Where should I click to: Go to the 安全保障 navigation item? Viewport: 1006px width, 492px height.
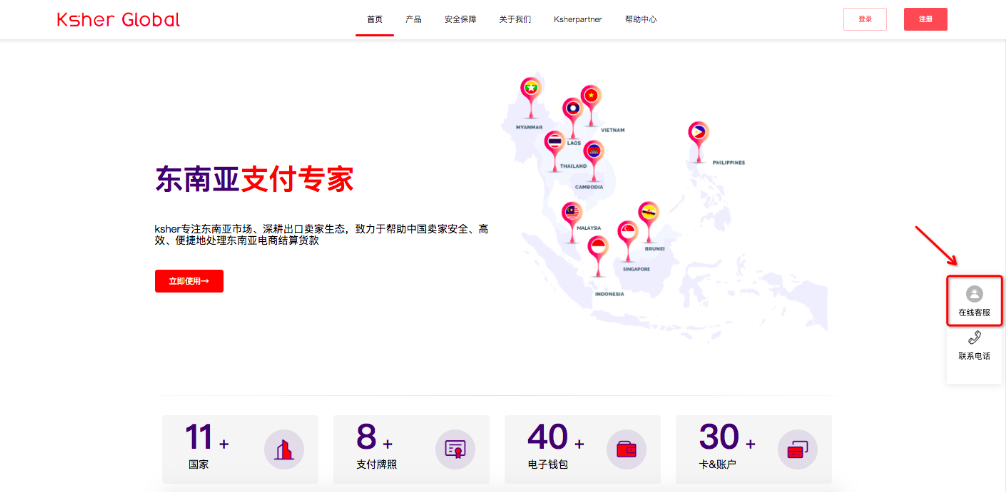460,19
